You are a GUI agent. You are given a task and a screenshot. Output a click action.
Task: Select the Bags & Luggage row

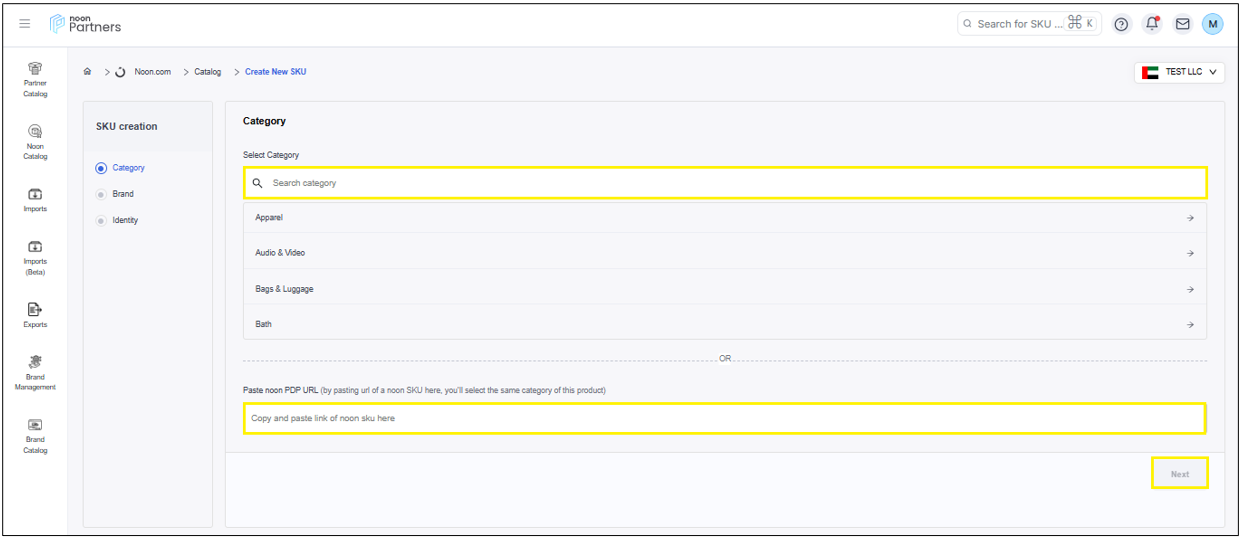(725, 288)
